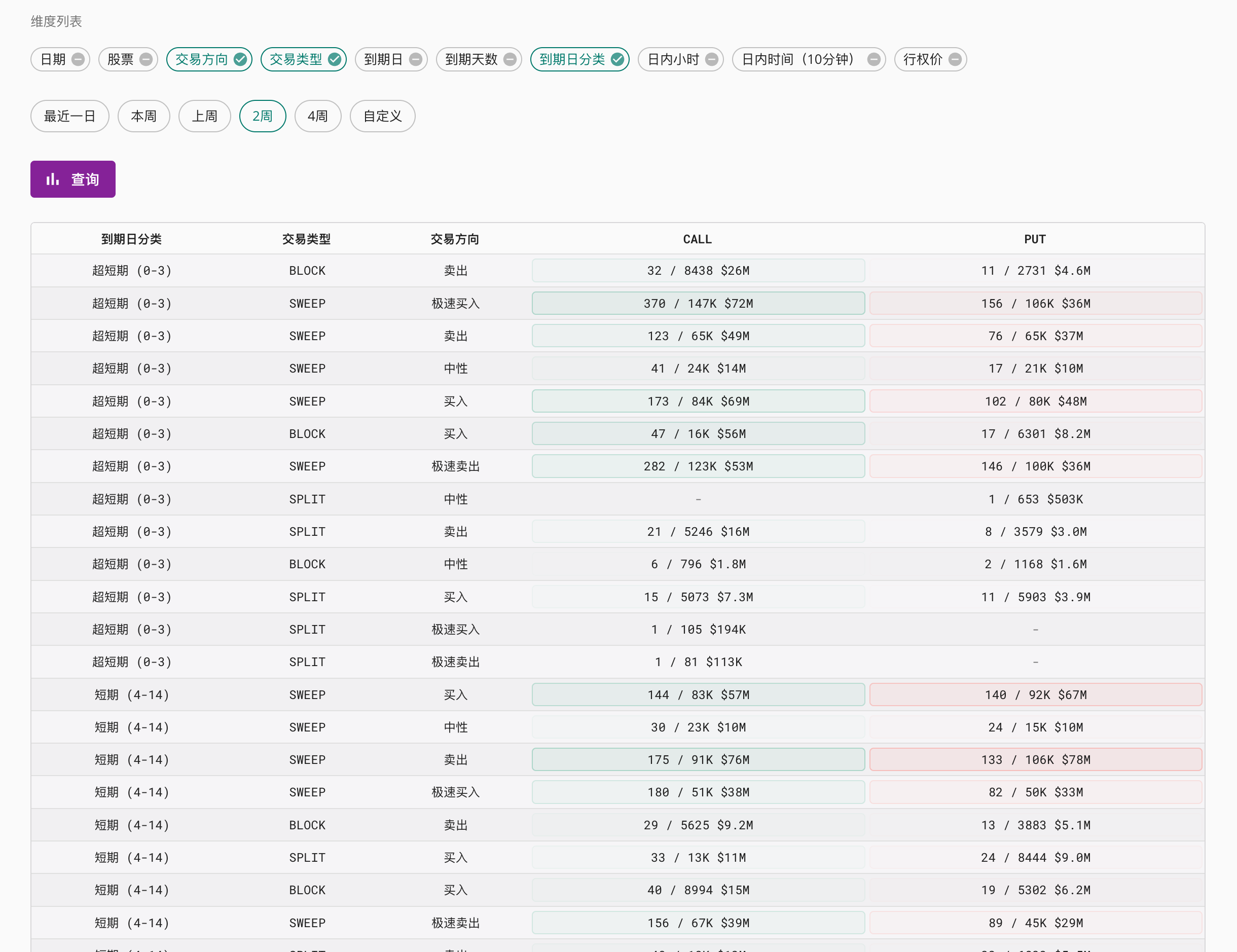1237x952 pixels.
Task: Click CALL cell 370 / 147K $72M
Action: 699,303
